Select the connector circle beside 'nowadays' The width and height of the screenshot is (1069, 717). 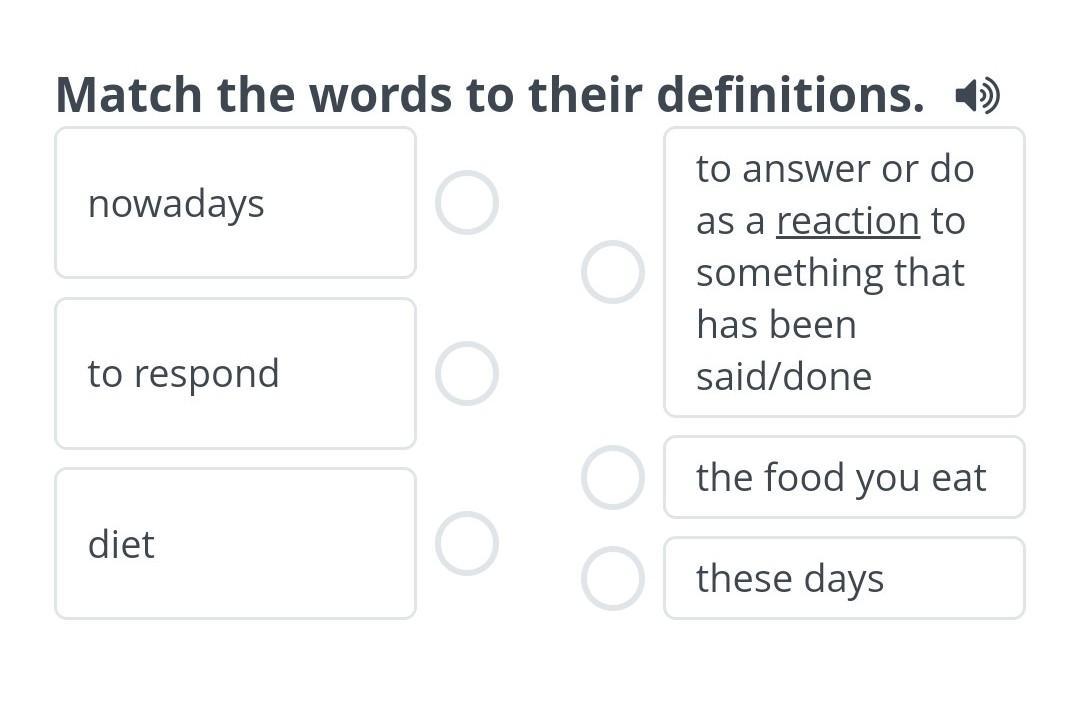467,202
